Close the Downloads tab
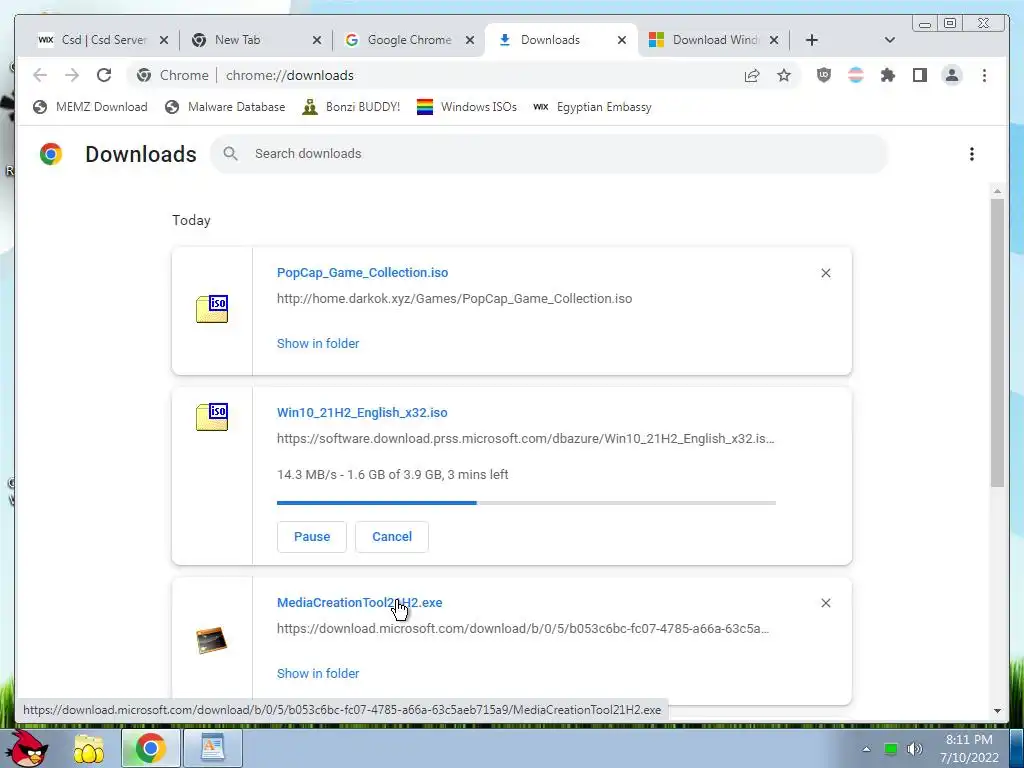 tap(622, 40)
